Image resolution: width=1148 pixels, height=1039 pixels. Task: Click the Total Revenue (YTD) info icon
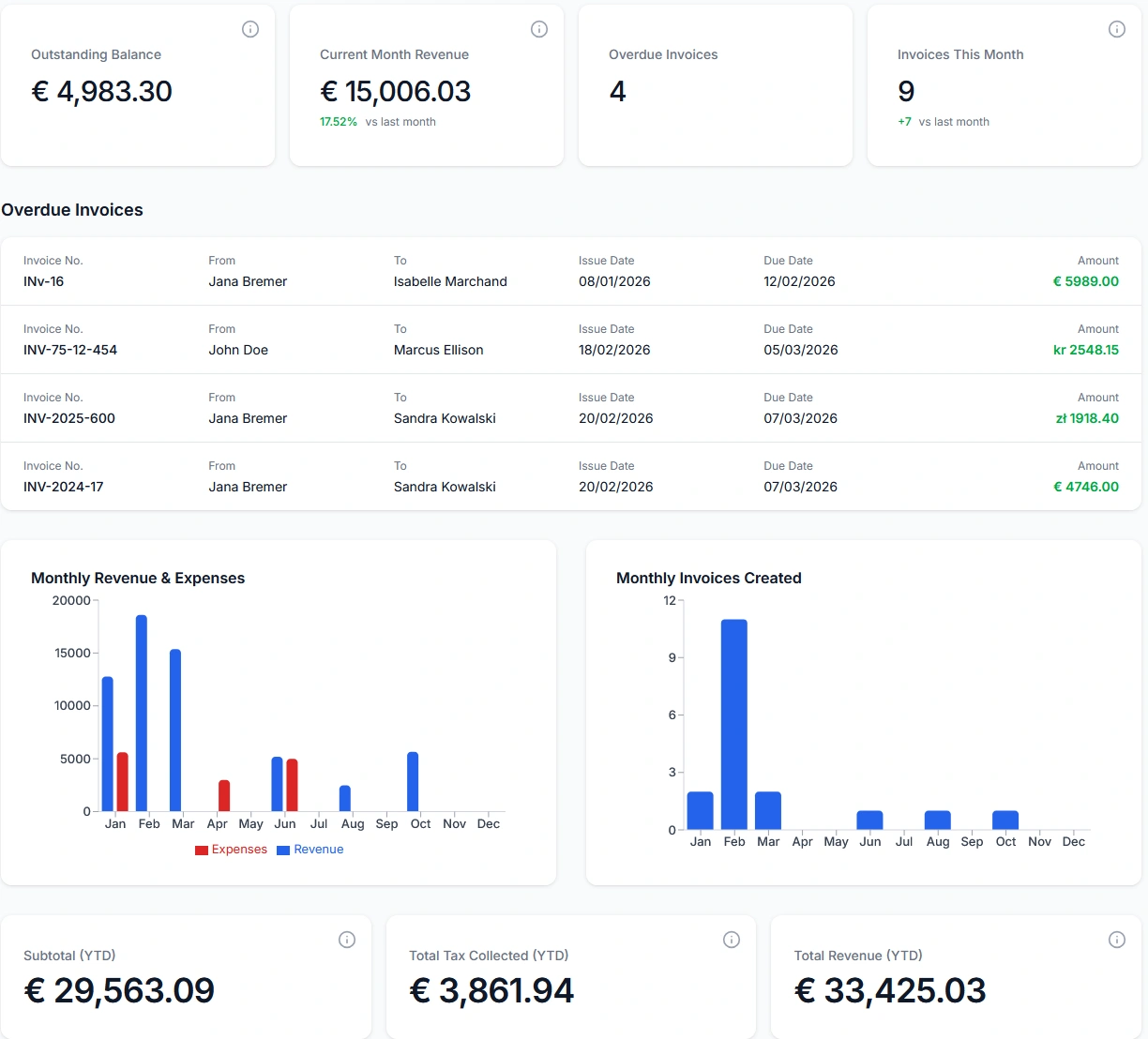1117,939
